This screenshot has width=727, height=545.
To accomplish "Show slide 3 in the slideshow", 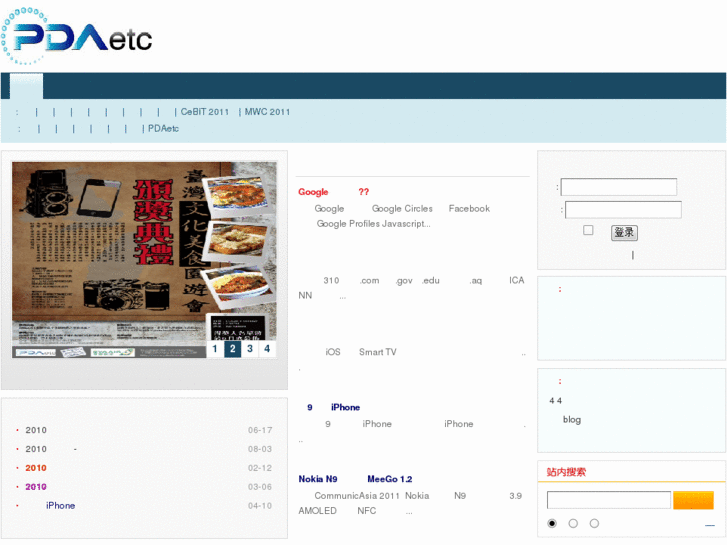I will coord(250,349).
